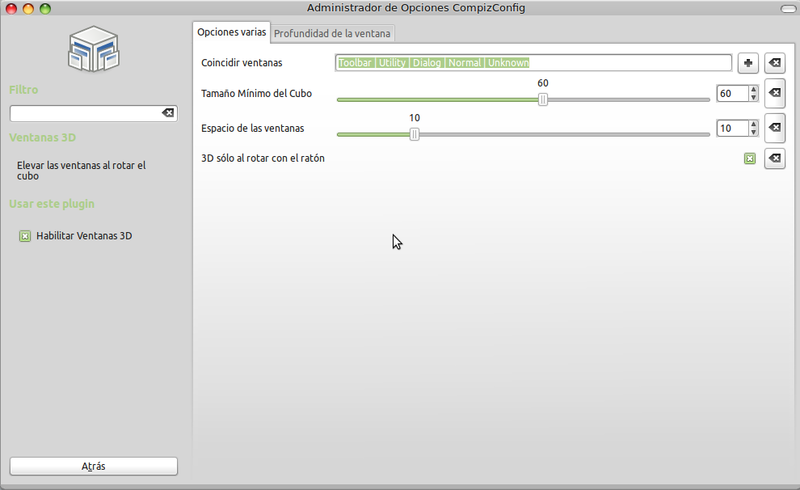Click the add window match plus button
Viewport: 800px width, 490px height.
point(747,63)
